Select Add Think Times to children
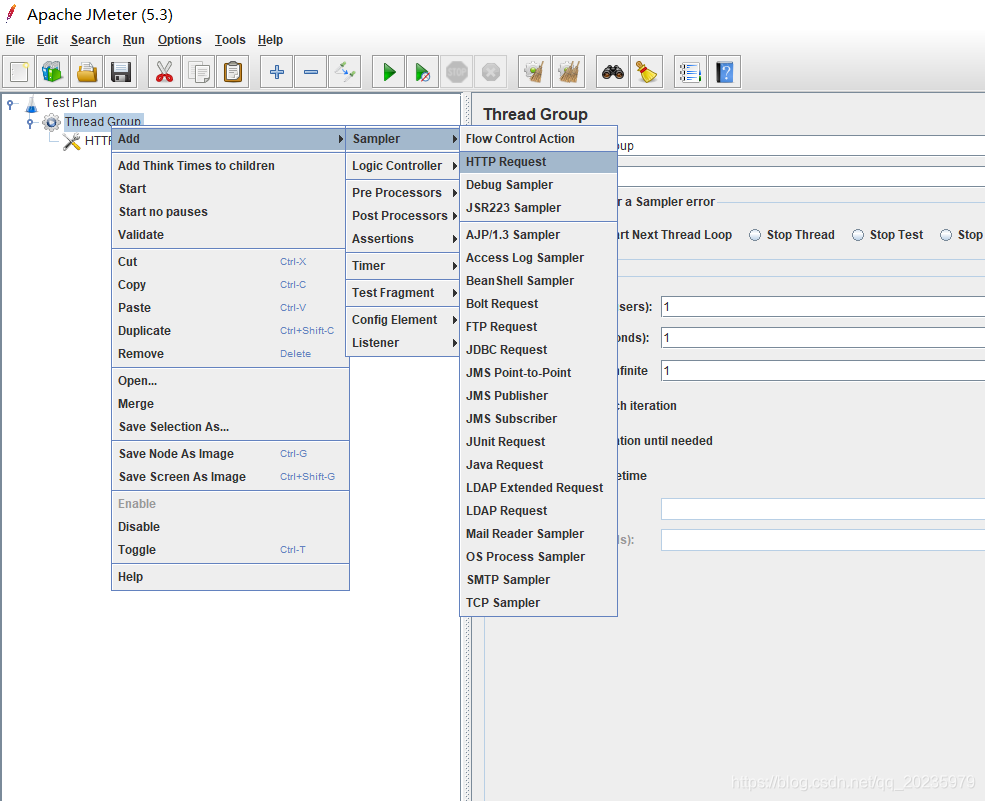 (230, 166)
